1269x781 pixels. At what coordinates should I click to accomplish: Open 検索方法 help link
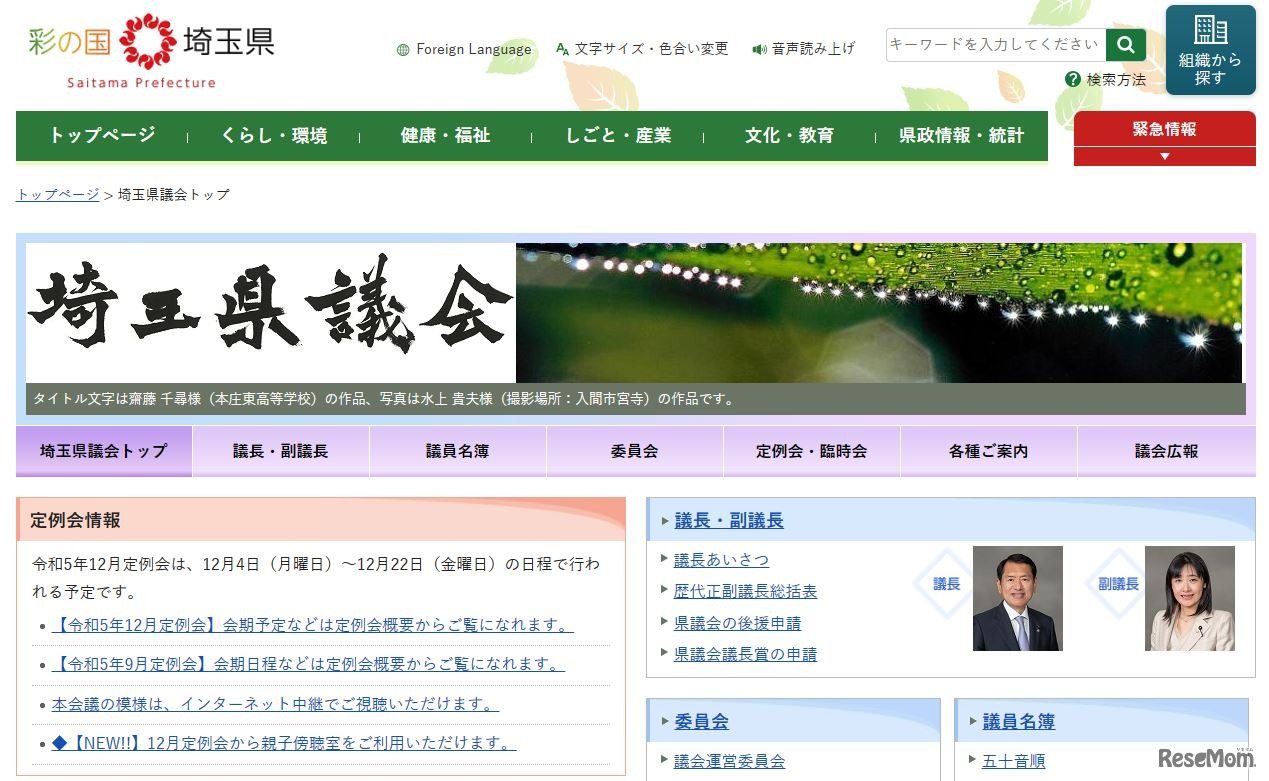pos(1116,79)
